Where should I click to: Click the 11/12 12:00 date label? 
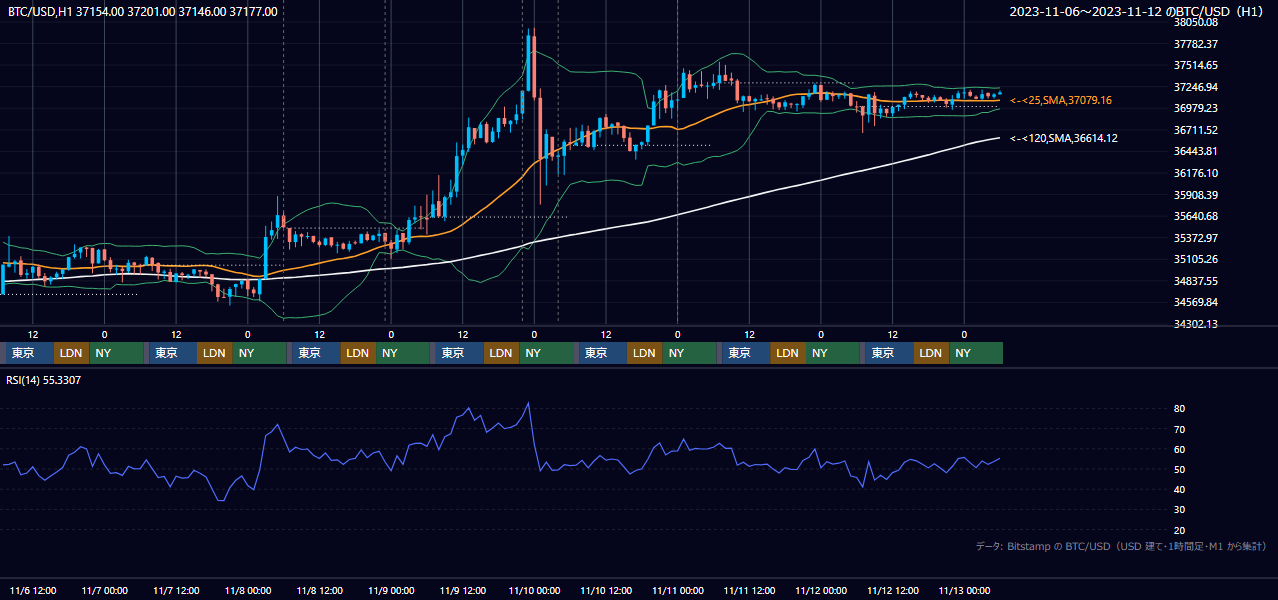892,590
